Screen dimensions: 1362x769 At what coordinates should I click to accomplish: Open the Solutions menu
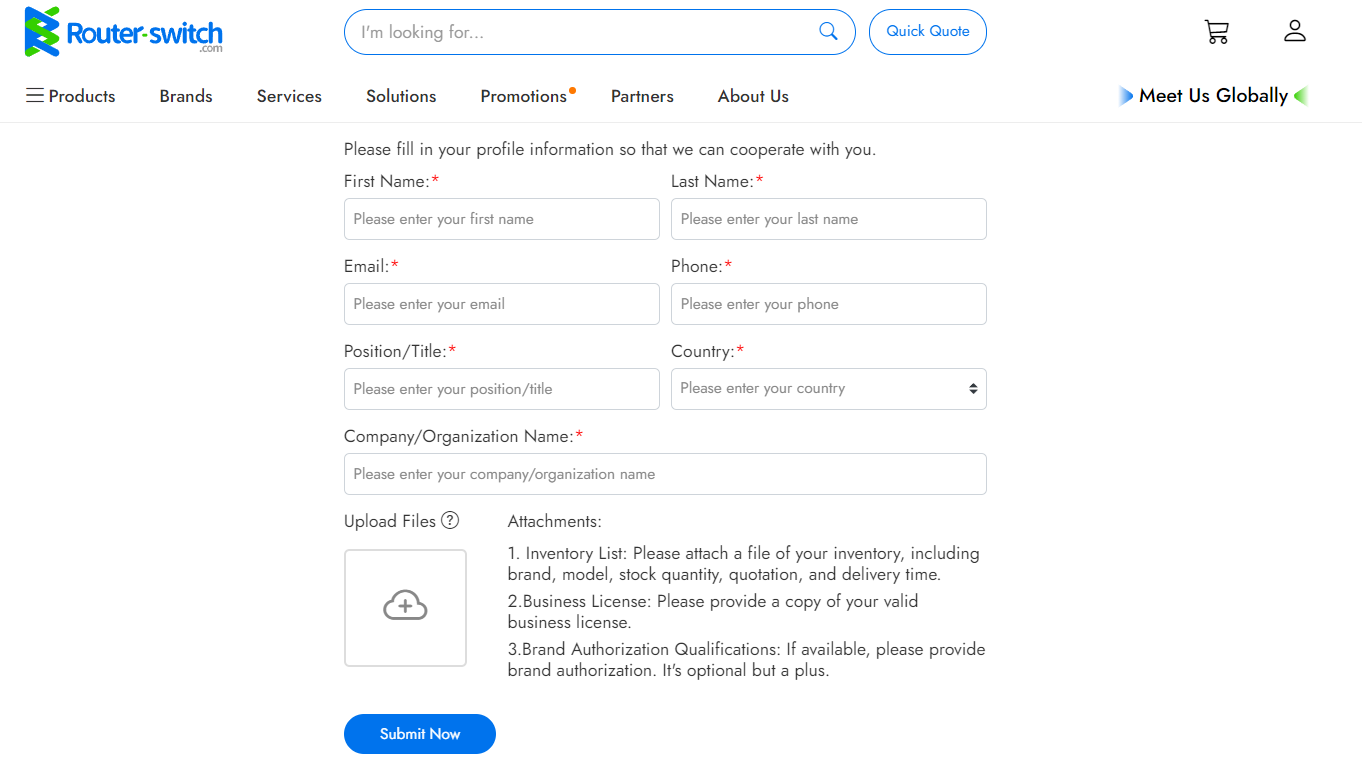(x=401, y=96)
